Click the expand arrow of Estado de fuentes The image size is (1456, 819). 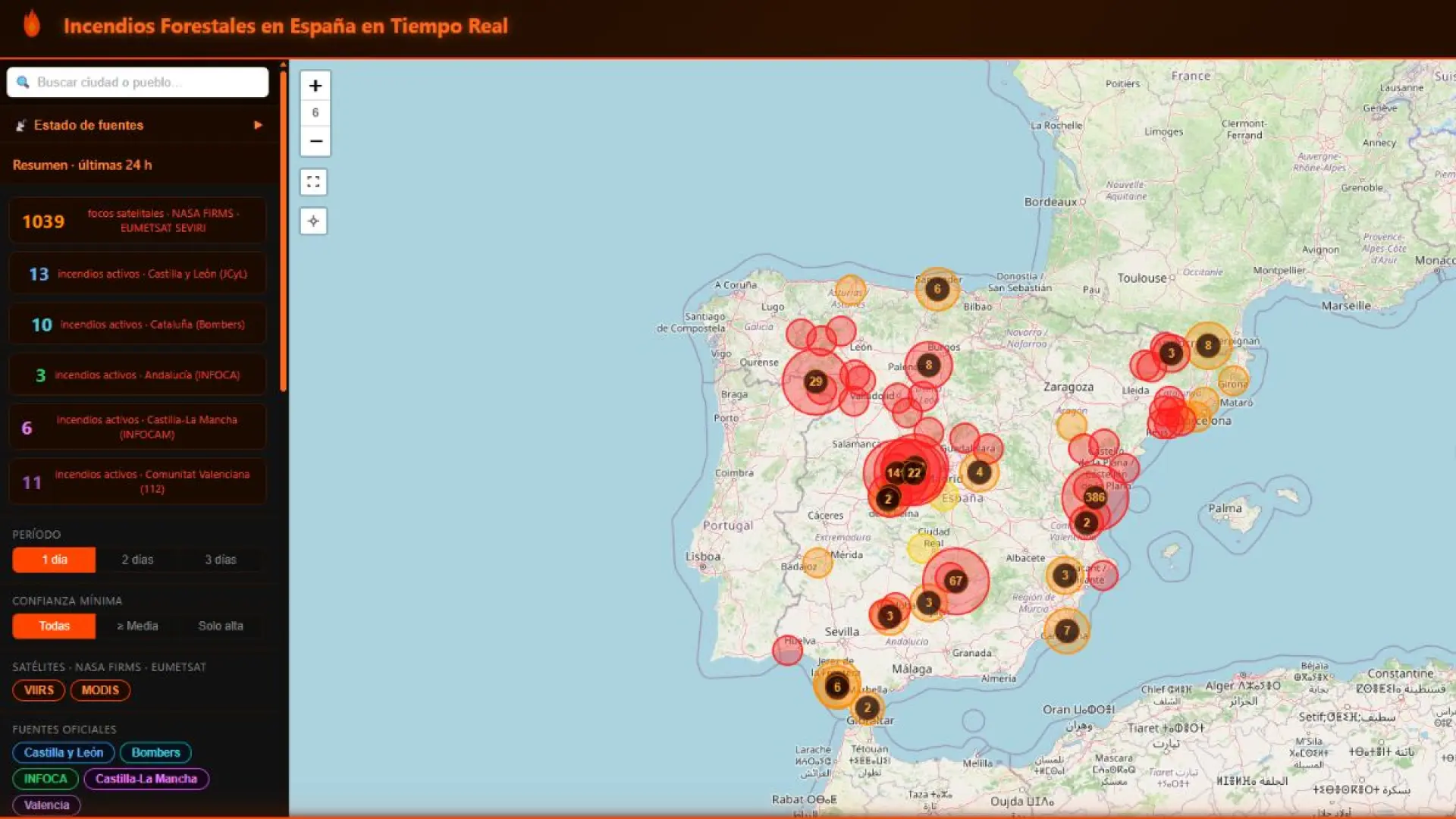[258, 125]
